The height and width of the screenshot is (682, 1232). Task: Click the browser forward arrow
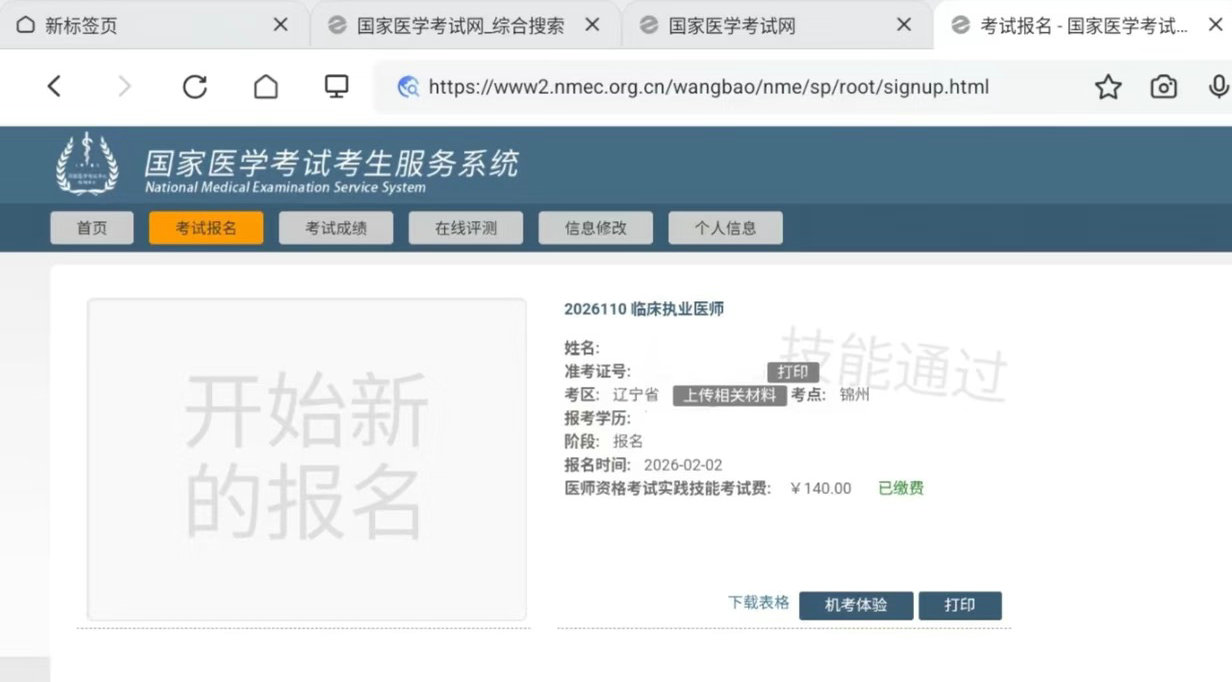124,87
